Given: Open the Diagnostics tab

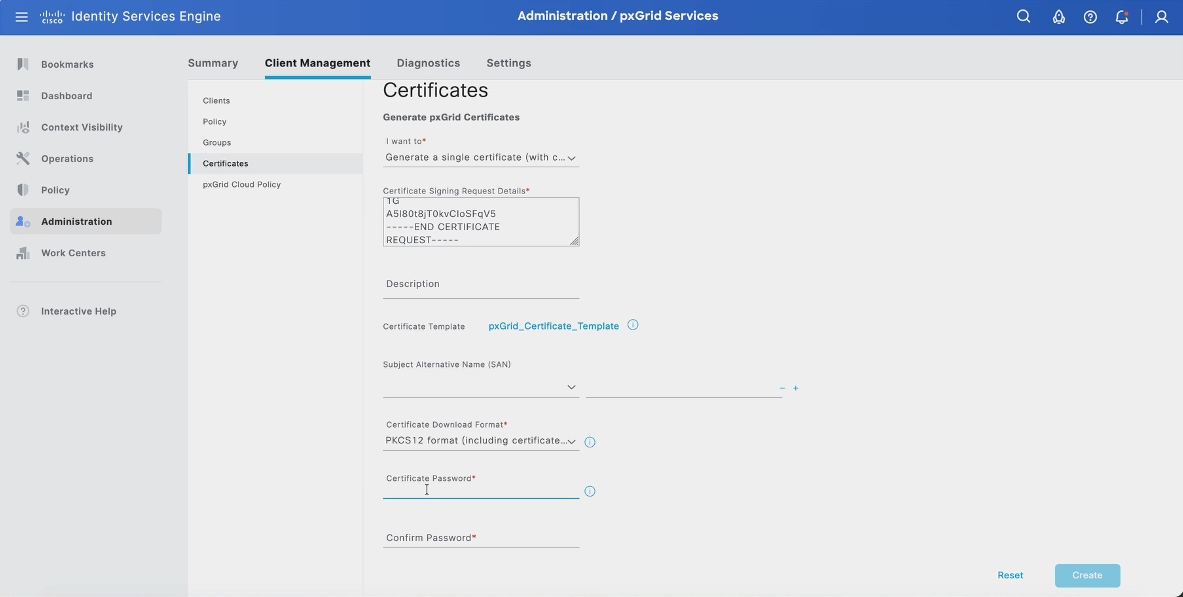Looking at the screenshot, I should pos(429,63).
